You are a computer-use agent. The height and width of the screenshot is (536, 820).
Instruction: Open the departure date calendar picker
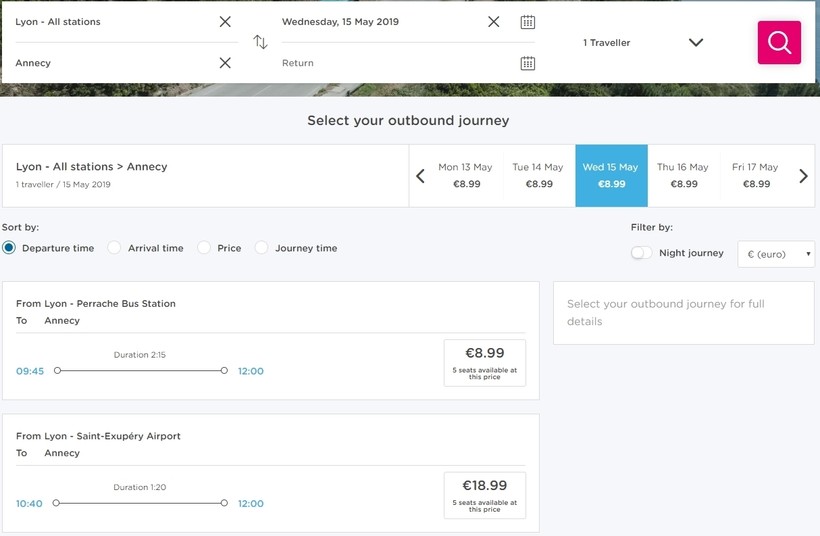click(x=528, y=22)
